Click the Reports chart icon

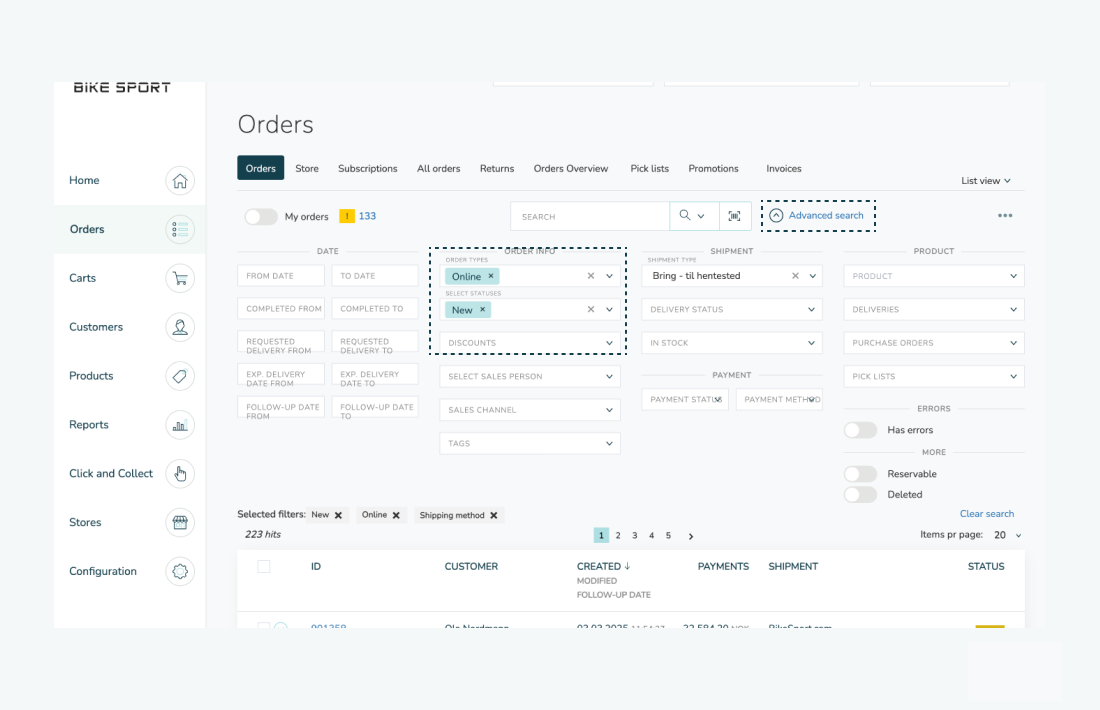pyautogui.click(x=180, y=425)
